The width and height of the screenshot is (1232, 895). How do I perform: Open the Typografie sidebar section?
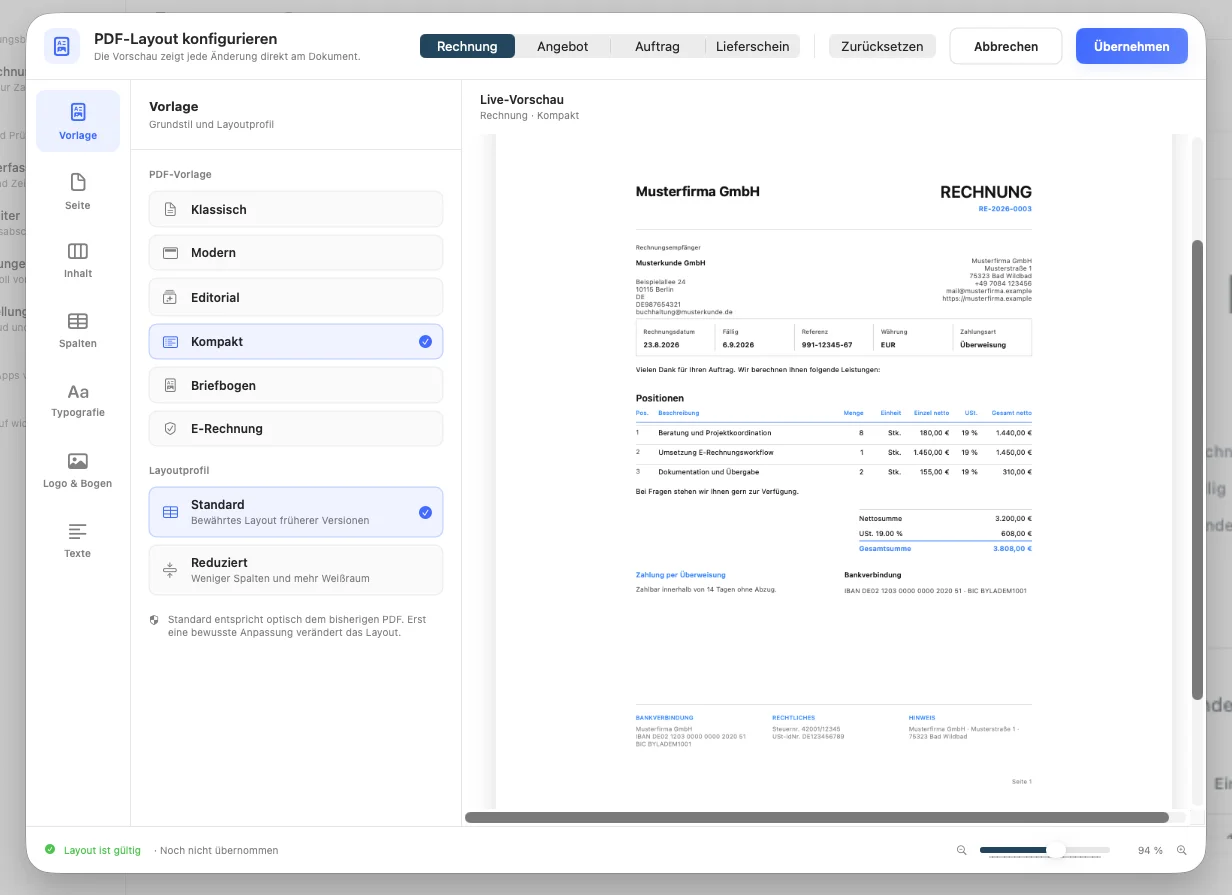pos(78,400)
